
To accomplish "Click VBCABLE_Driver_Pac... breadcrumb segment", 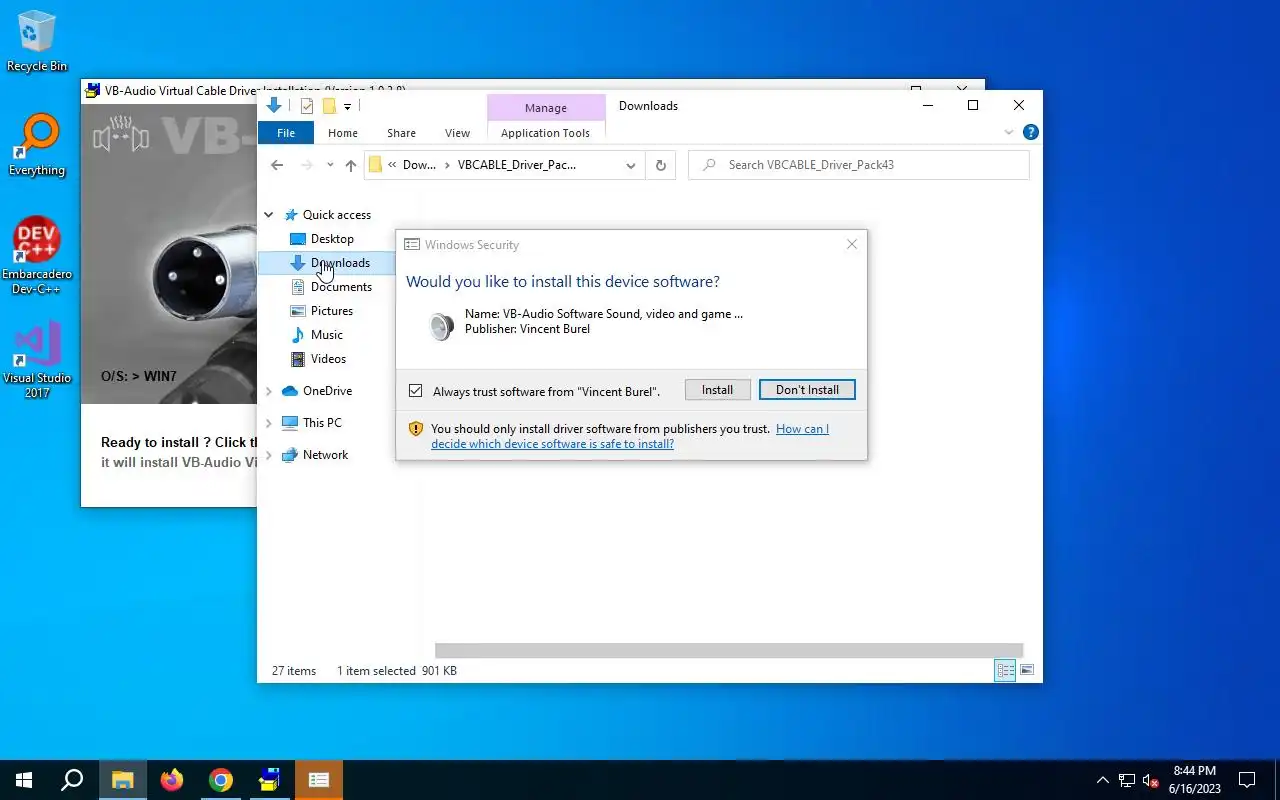I will pyautogui.click(x=516, y=165).
